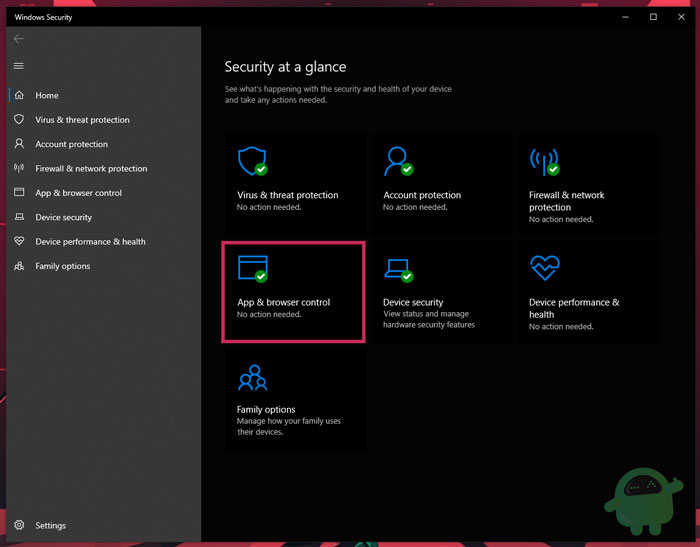Click the large Device security laptop icon
The image size is (700, 547).
(399, 270)
